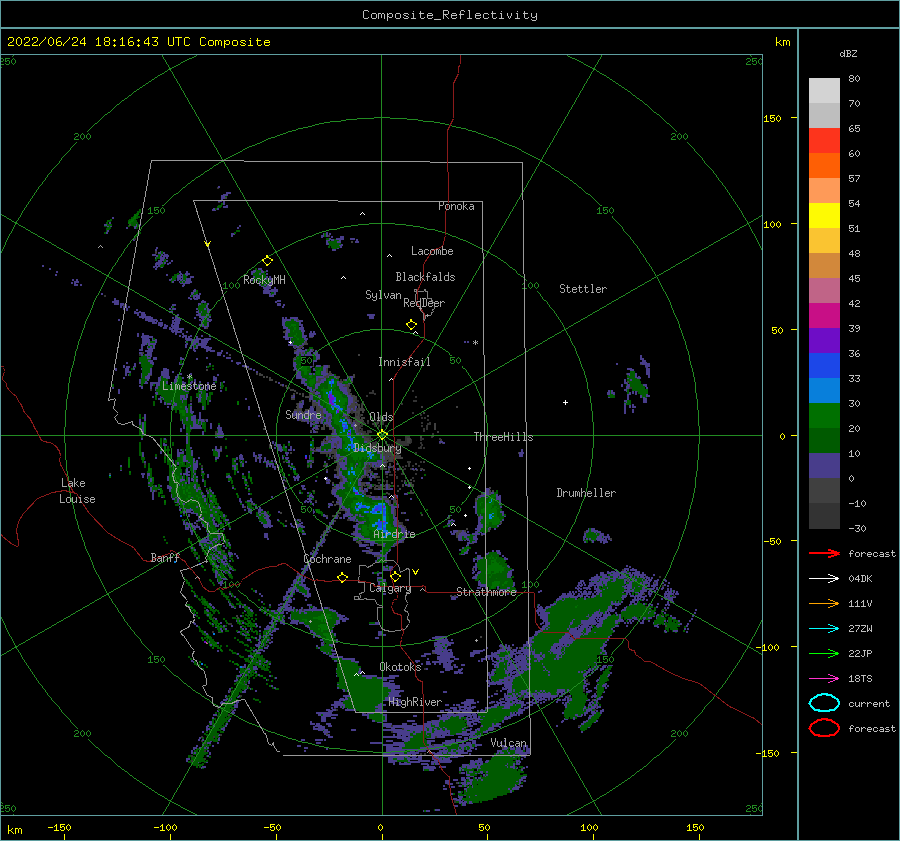Click the magenta 18TS arrow in legend

(824, 679)
